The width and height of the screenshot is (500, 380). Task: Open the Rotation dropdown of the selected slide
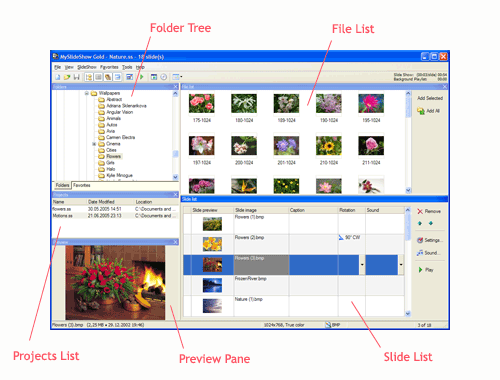point(362,265)
